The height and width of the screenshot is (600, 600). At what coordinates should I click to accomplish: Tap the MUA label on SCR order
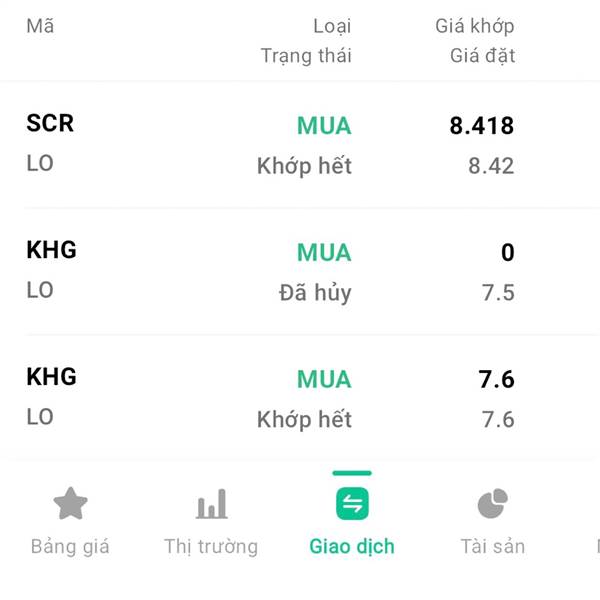click(324, 126)
